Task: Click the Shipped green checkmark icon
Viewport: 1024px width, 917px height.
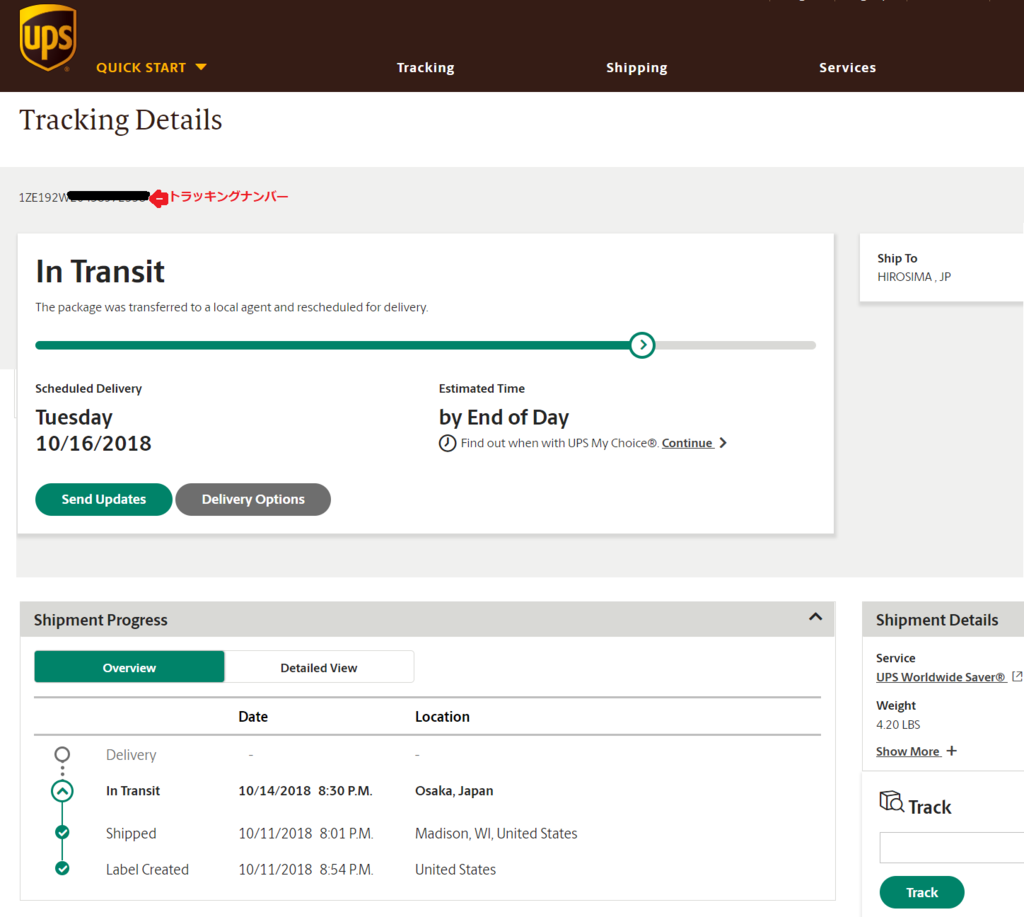Action: pyautogui.click(x=62, y=833)
